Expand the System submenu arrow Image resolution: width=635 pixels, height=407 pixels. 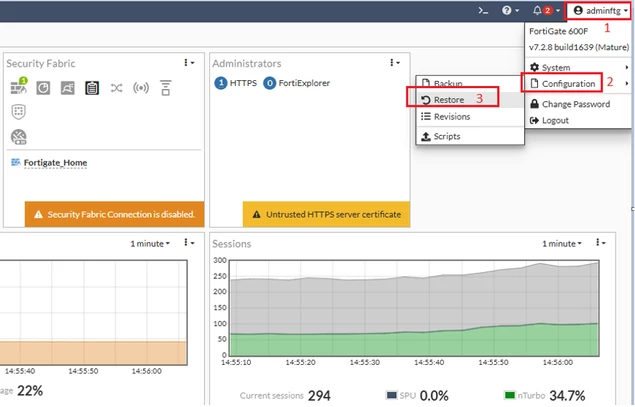point(626,67)
